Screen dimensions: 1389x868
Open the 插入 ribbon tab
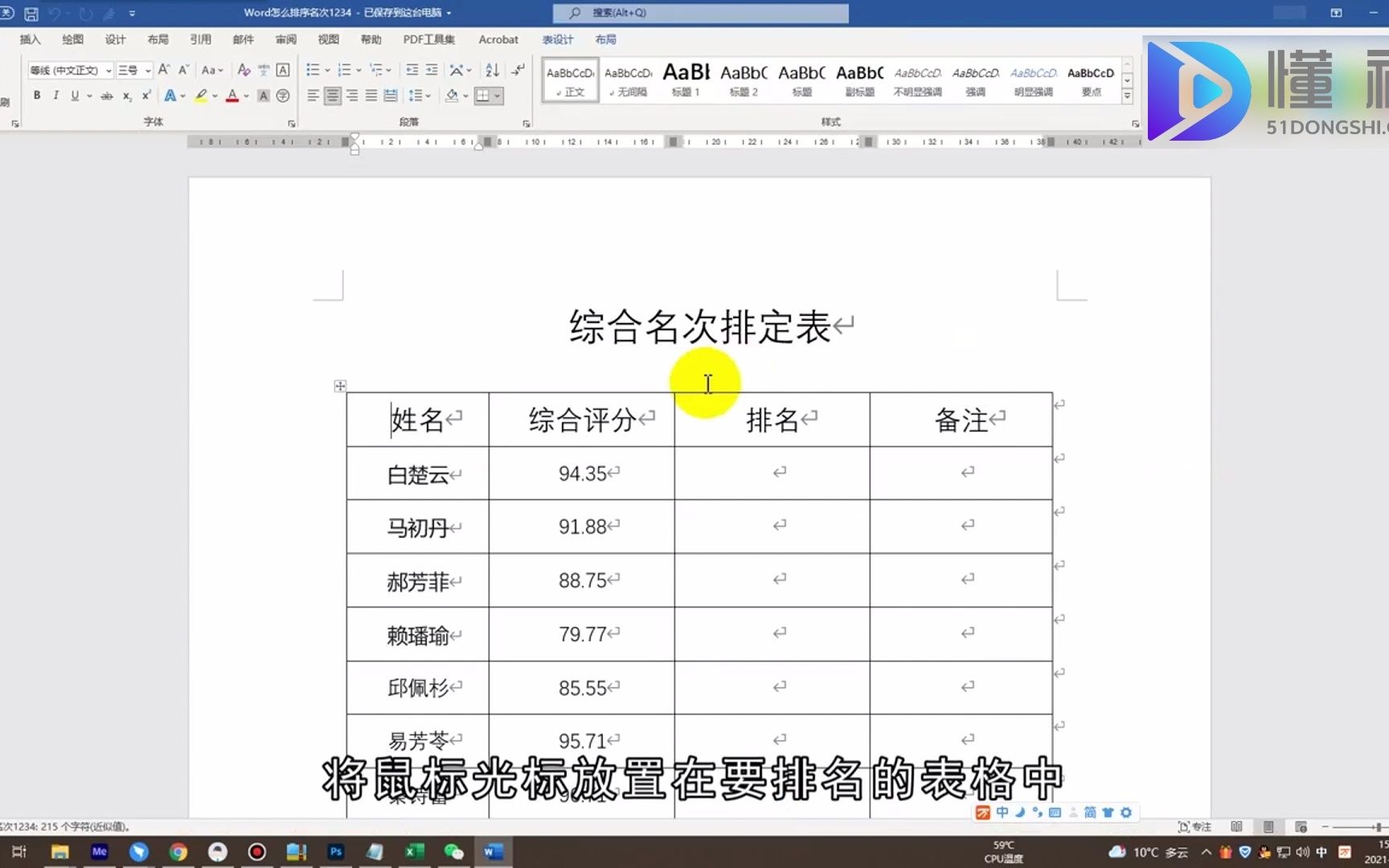pyautogui.click(x=31, y=39)
